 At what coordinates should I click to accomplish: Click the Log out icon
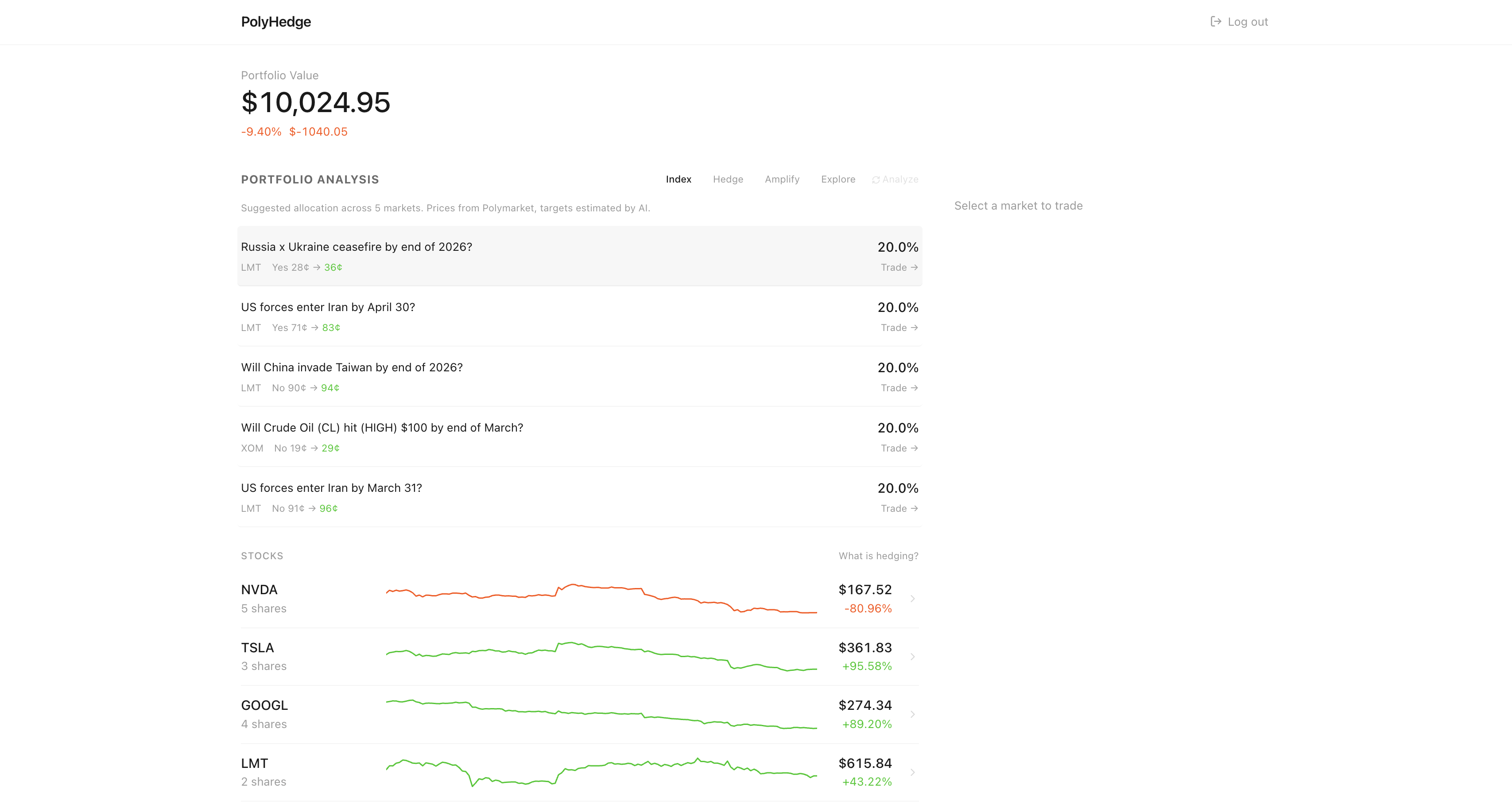click(1216, 22)
